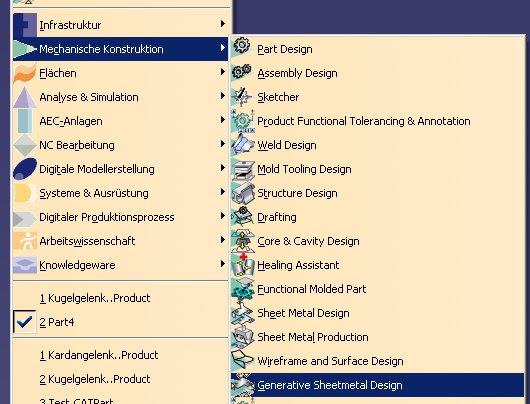
Task: Click the Wireframe and Surface Design icon
Action: coord(242,359)
